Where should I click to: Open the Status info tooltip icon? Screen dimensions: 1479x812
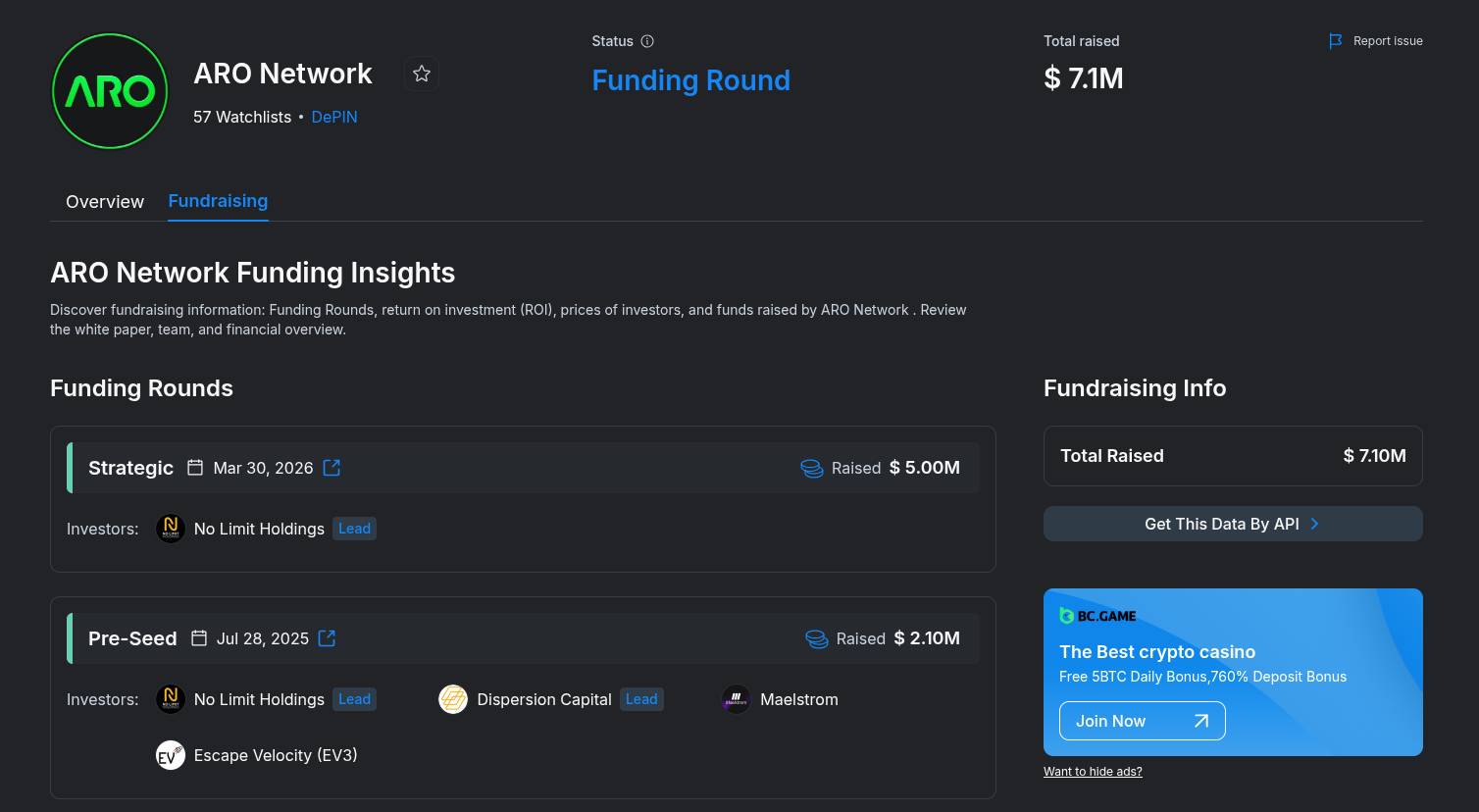pos(647,41)
